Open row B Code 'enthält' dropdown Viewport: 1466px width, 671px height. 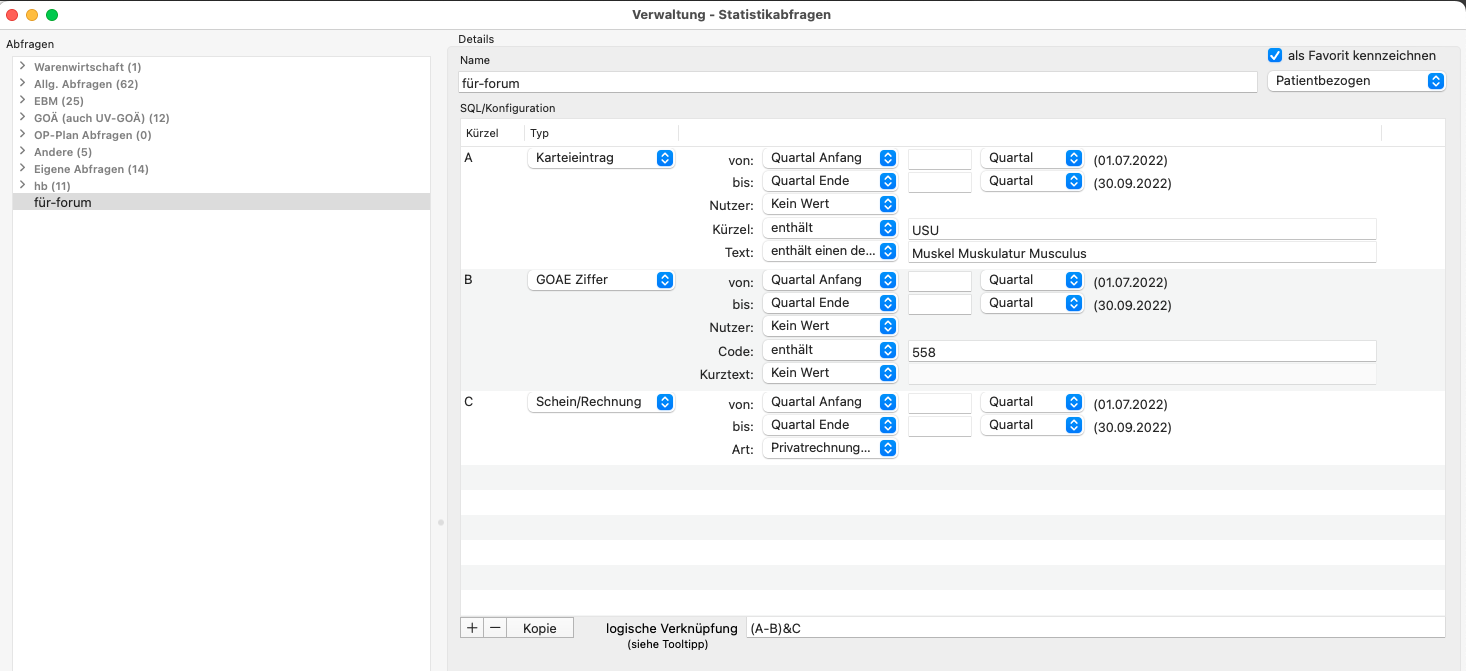830,350
